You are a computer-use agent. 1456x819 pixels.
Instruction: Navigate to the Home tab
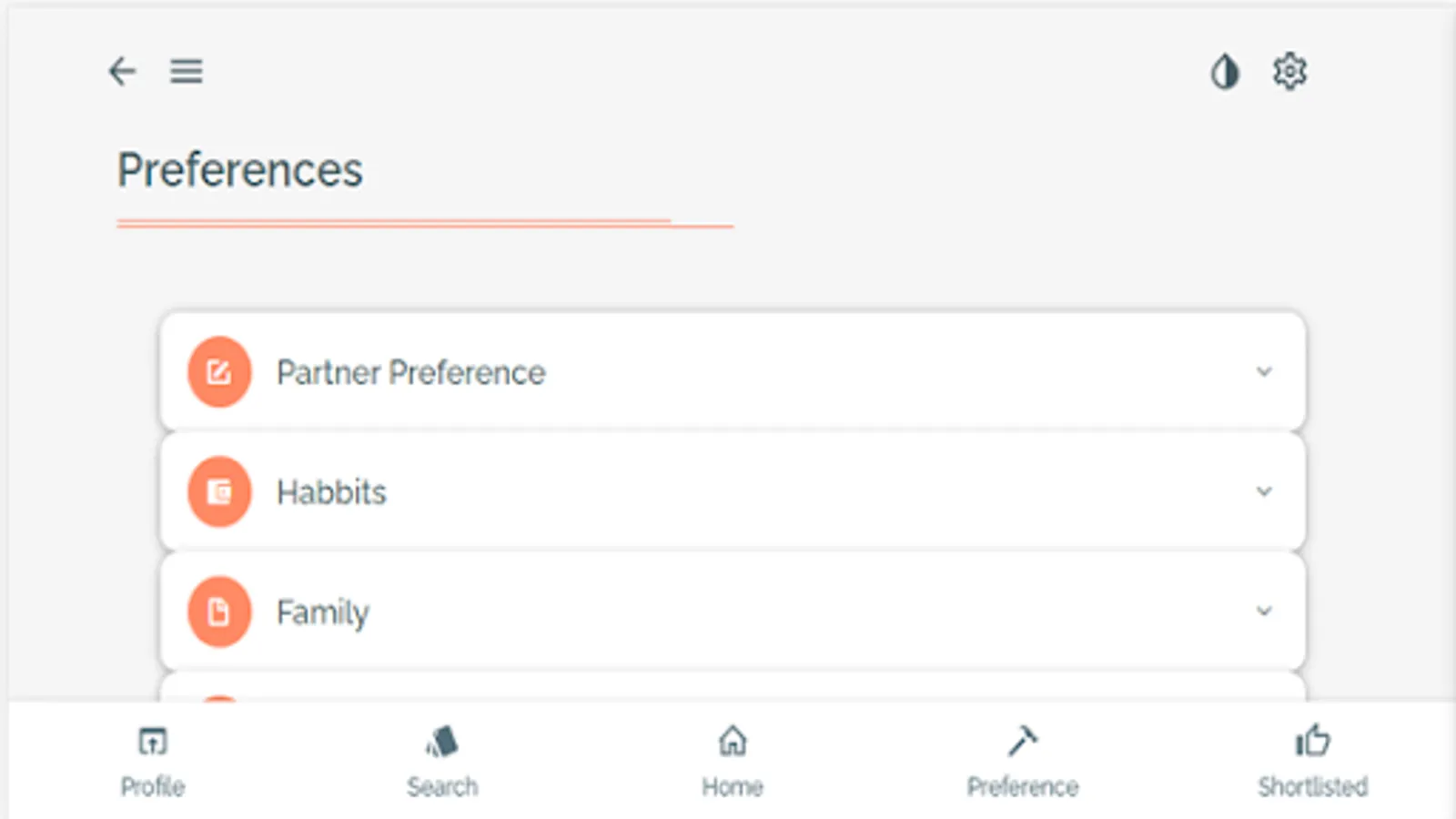733,761
